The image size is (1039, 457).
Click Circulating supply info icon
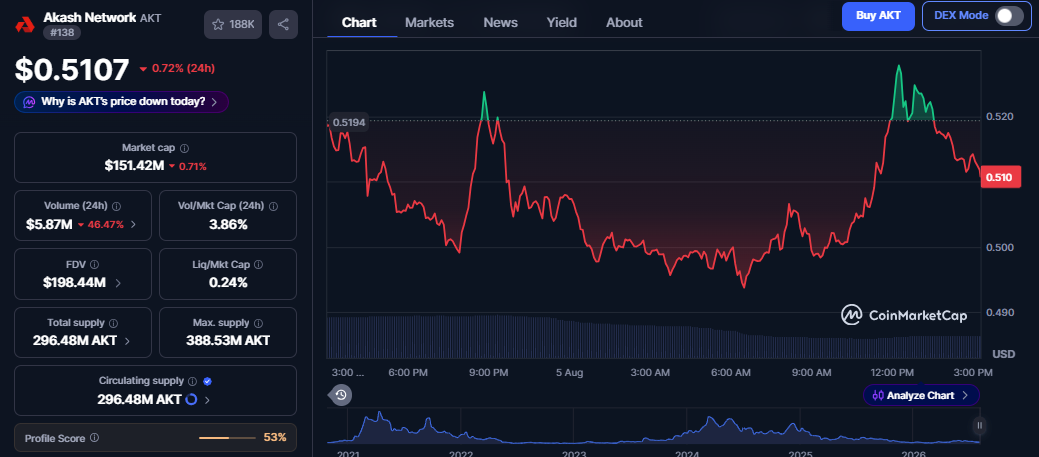[x=192, y=381]
